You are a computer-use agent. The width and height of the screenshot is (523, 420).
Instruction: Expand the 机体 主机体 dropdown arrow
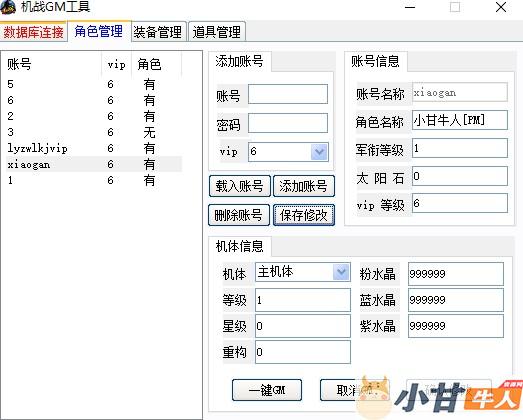click(x=341, y=272)
